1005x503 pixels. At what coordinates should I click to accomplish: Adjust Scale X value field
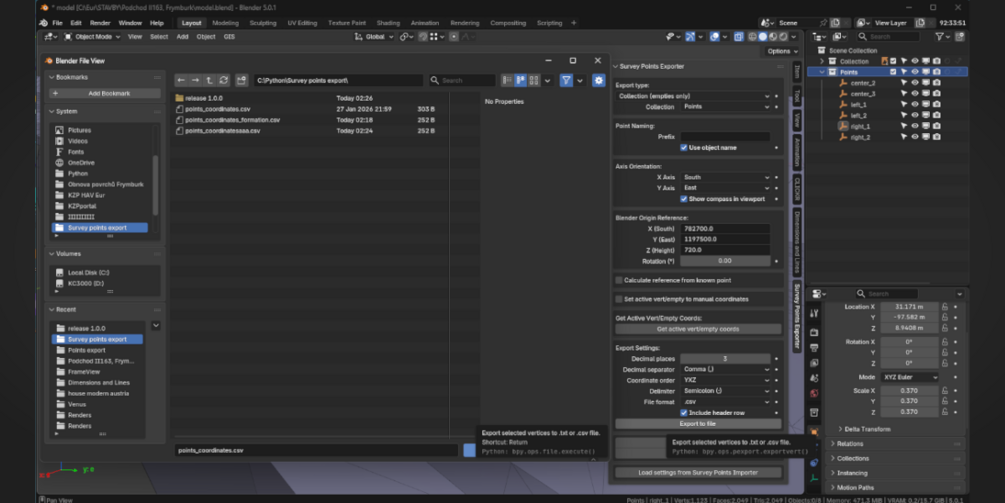coord(909,391)
